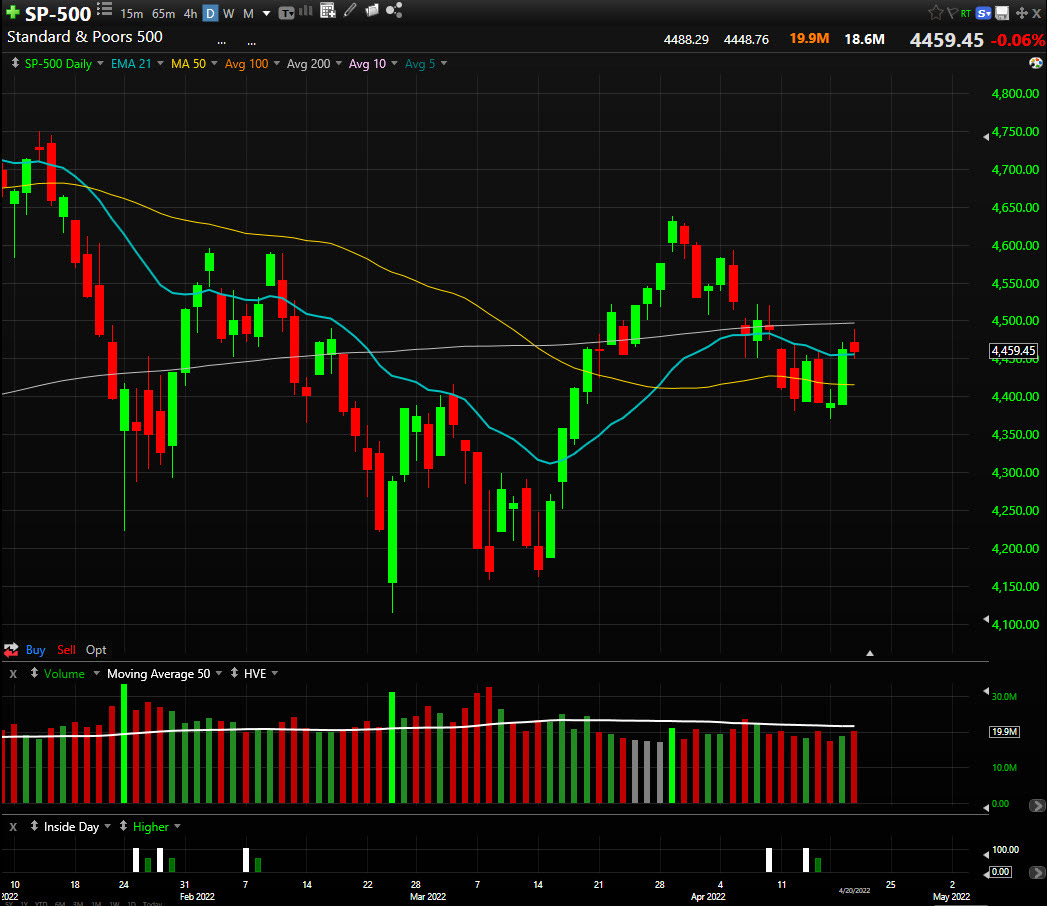Expand the MA 50 indicator dropdown

(x=214, y=63)
